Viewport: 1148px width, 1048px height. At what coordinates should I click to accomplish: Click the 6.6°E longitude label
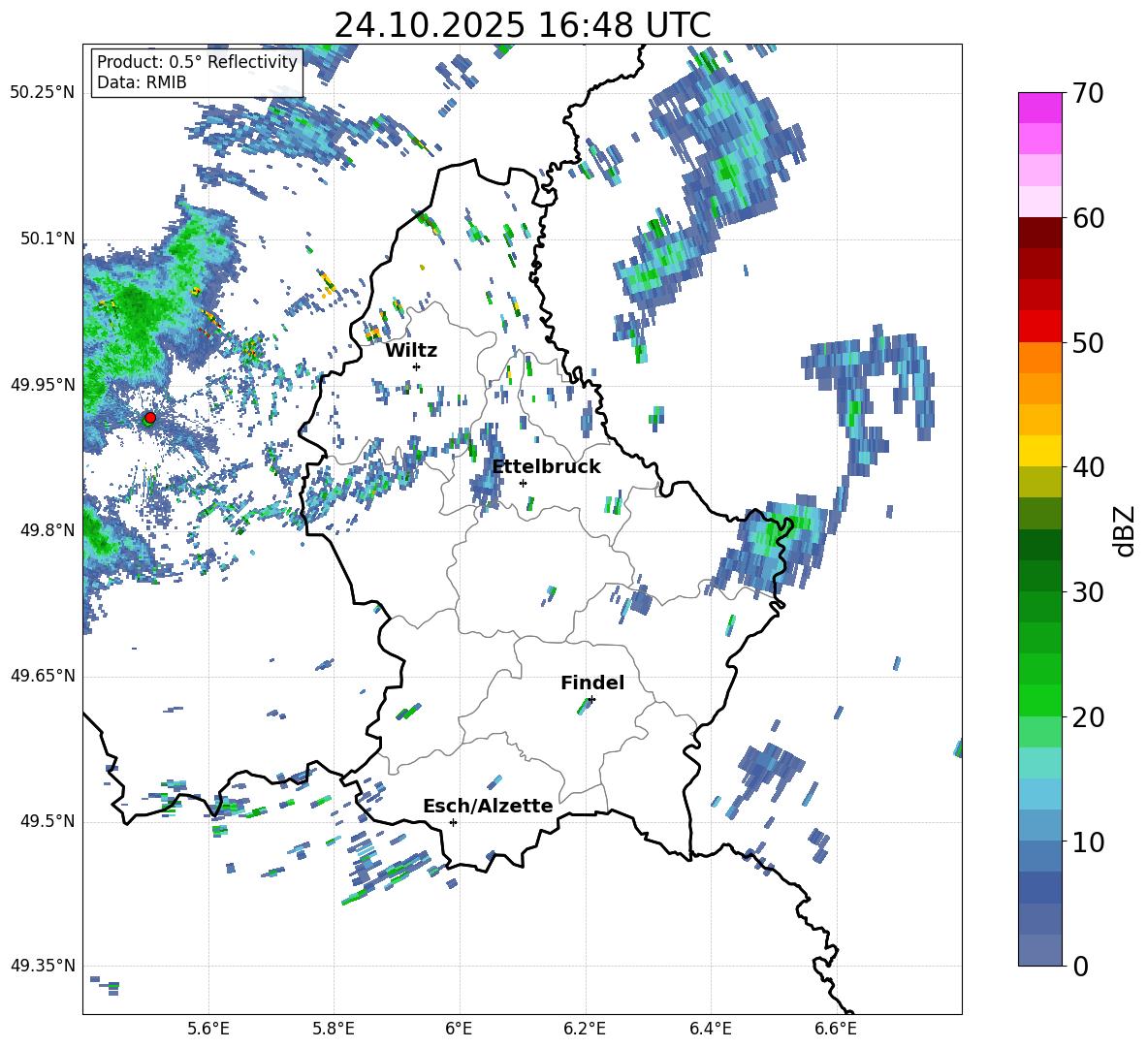[x=836, y=1029]
